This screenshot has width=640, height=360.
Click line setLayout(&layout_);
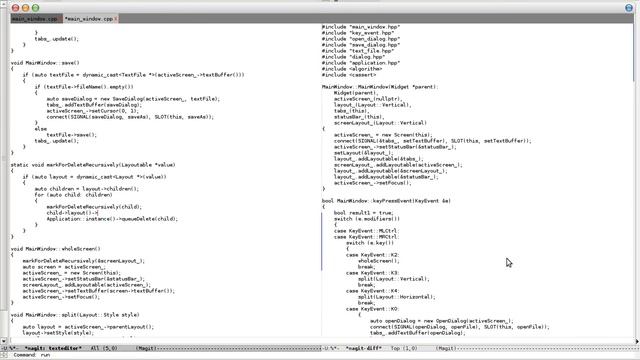point(364,153)
